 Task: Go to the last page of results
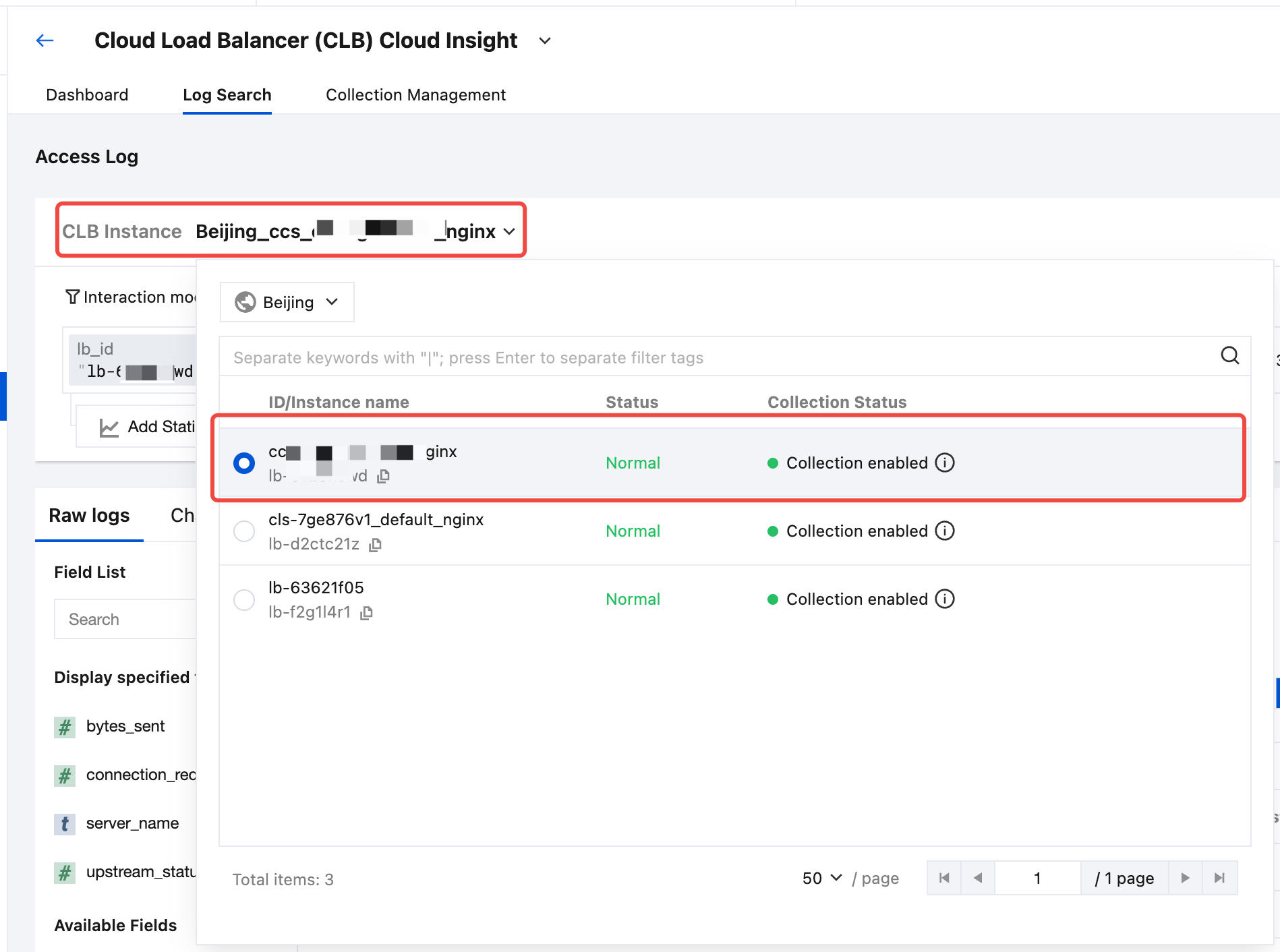tap(1219, 878)
